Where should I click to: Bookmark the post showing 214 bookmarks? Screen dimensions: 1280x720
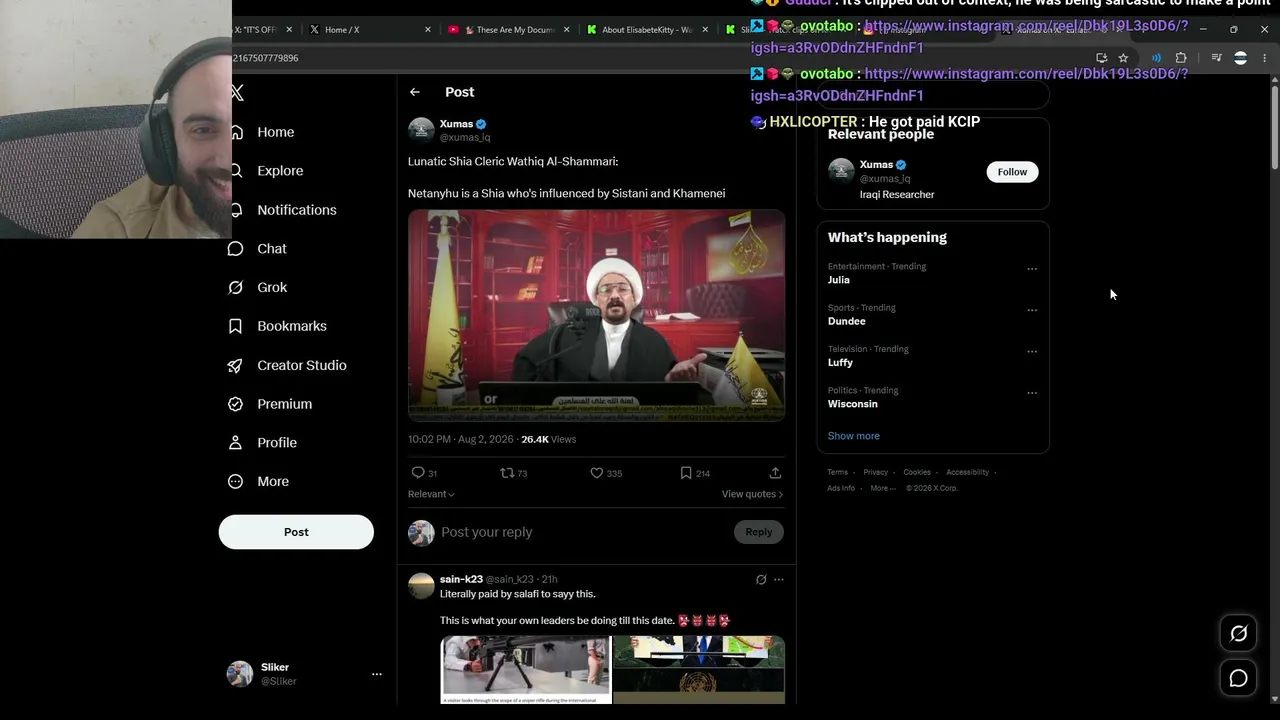[x=686, y=473]
